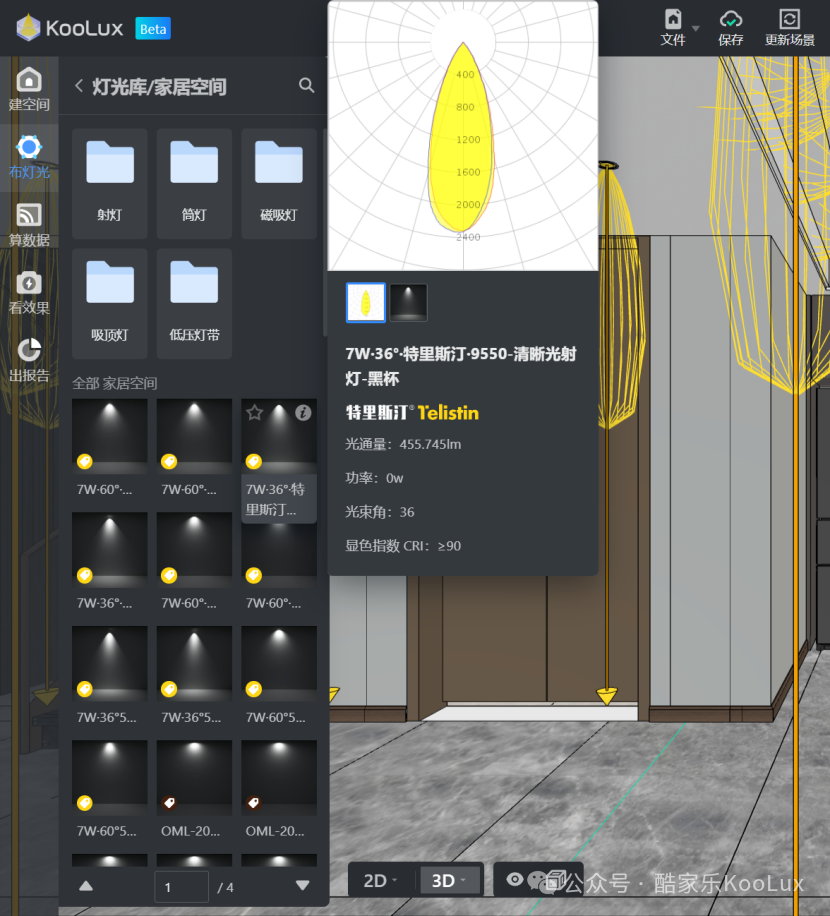Screen dimensions: 830x916
Task: Click the 光通量: 455.745lm value
Action: [403, 445]
